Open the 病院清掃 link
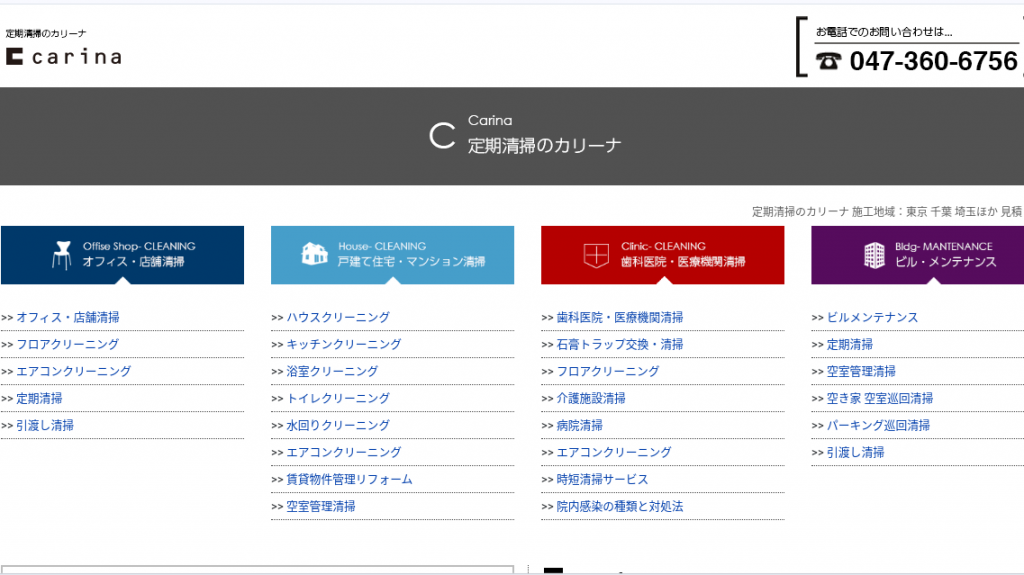The width and height of the screenshot is (1024, 575). [579, 425]
